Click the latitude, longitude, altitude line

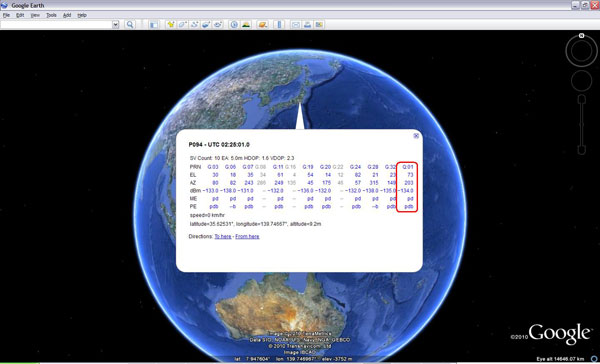255,224
